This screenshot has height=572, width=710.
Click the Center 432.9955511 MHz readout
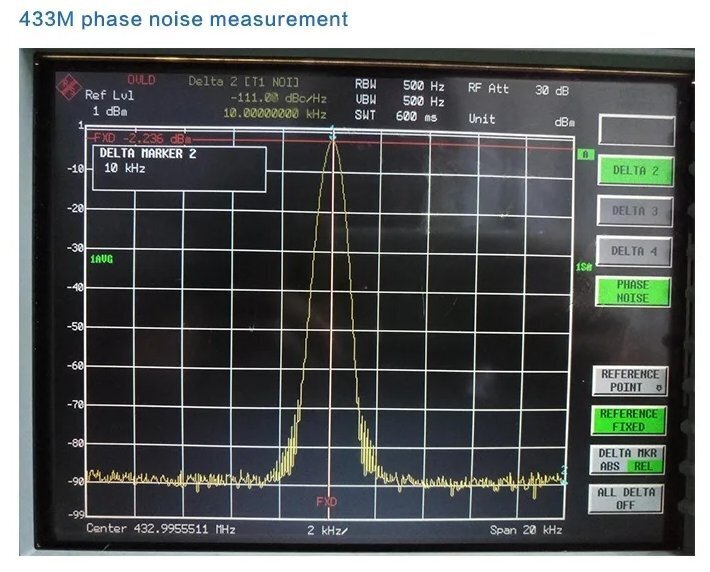point(160,529)
